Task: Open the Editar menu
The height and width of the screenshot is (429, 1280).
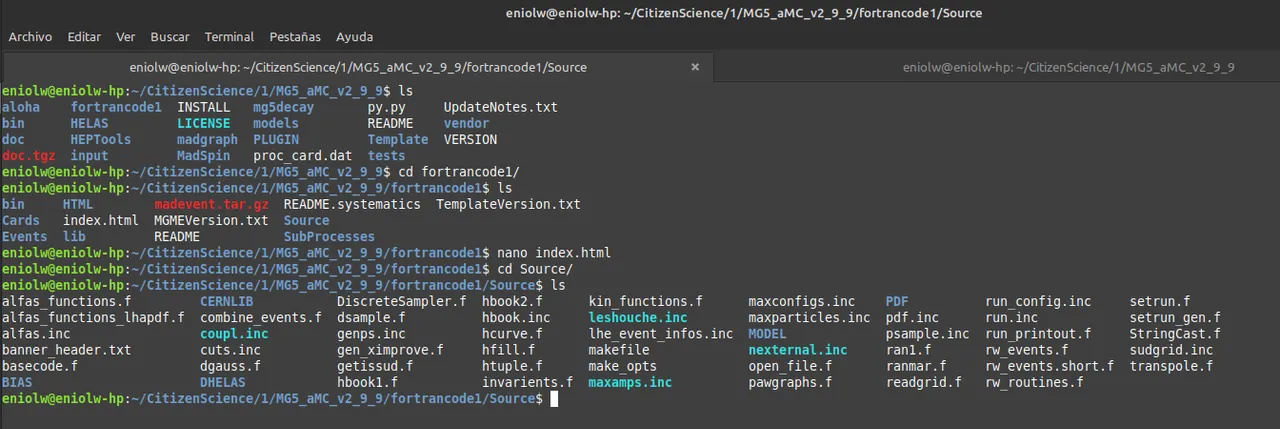Action: (84, 37)
